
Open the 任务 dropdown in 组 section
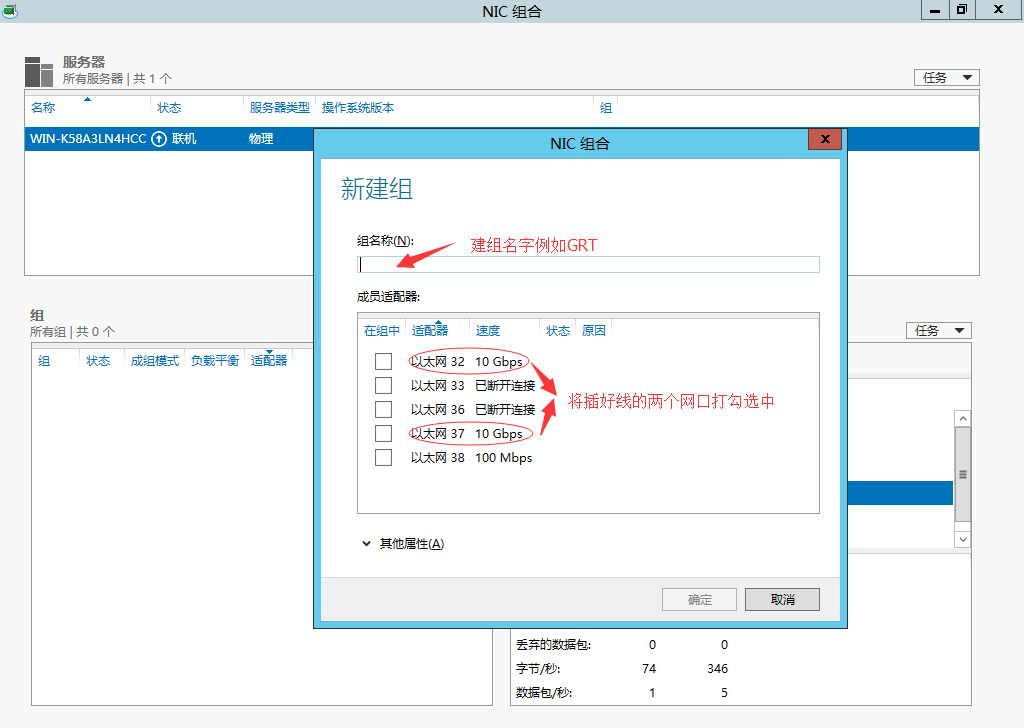point(937,330)
